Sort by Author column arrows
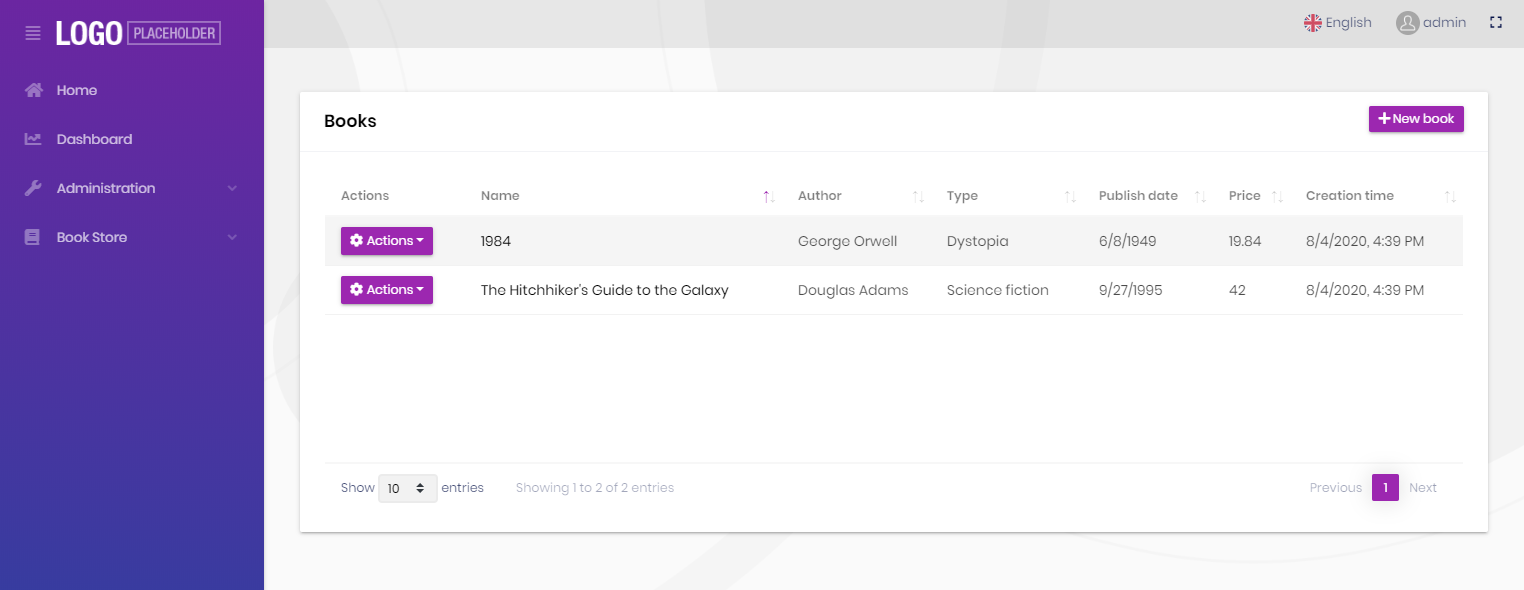The height and width of the screenshot is (590, 1524). [918, 196]
